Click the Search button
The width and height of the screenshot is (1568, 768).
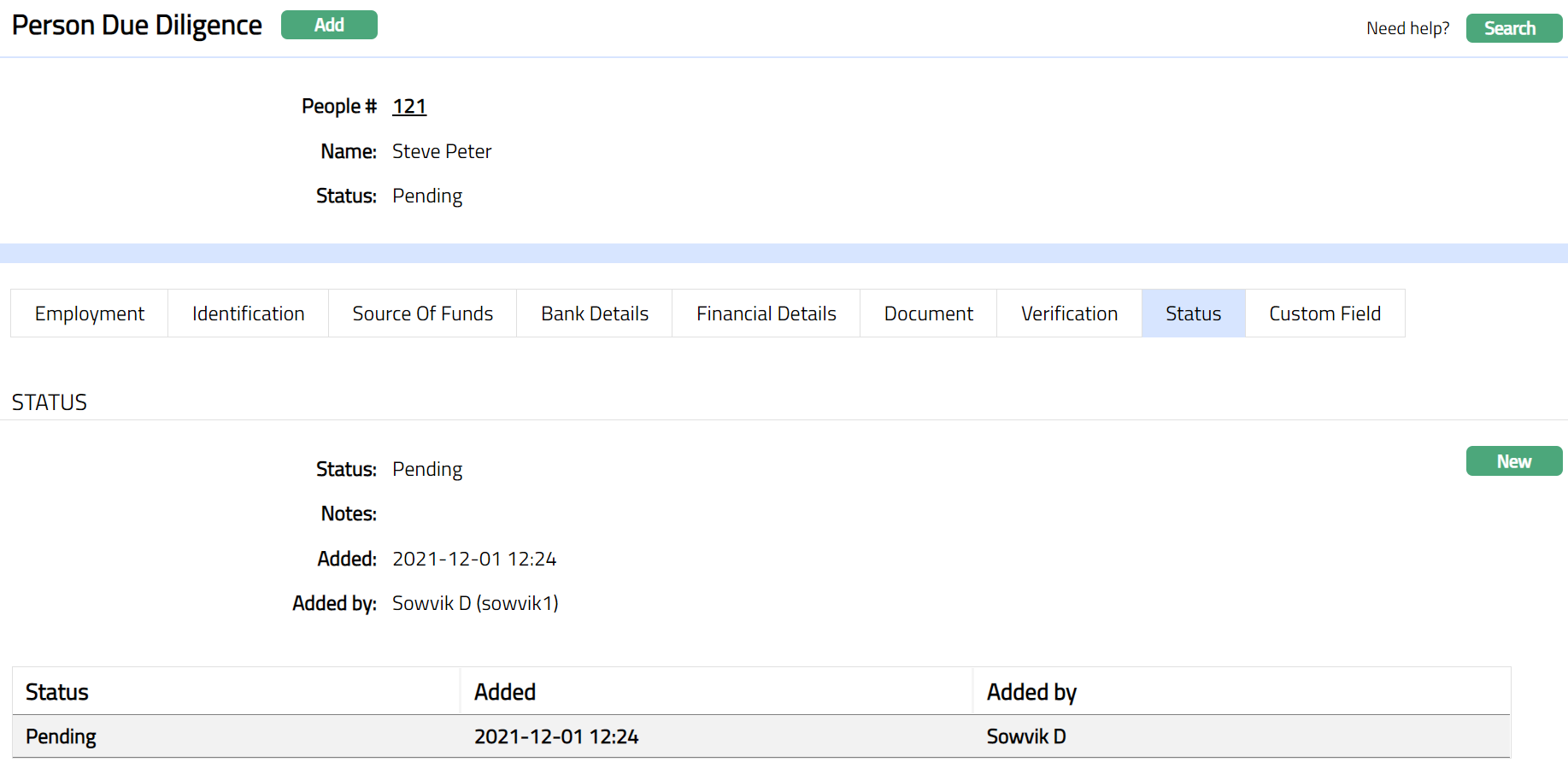pos(1513,28)
